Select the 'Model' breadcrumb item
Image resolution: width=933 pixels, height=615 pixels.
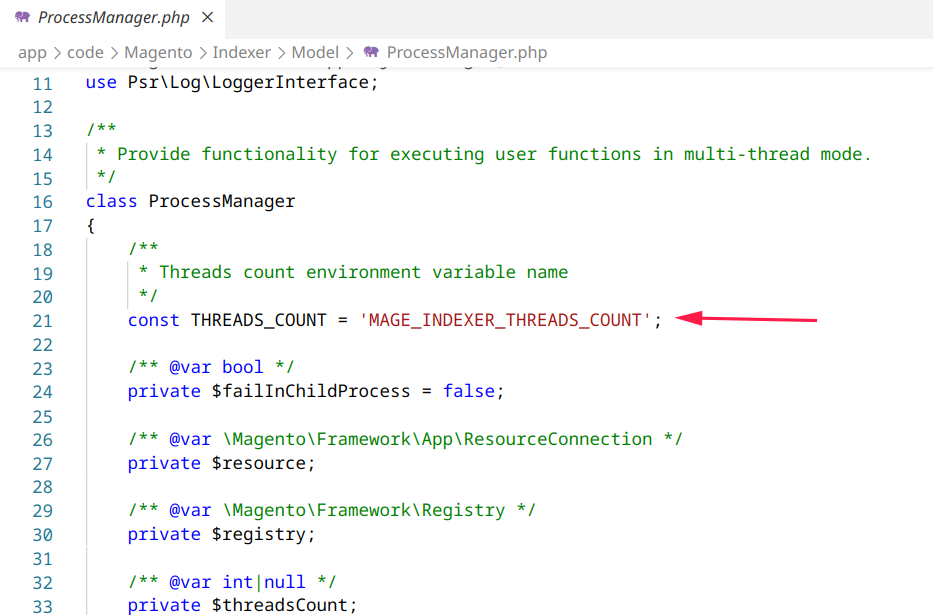[315, 53]
